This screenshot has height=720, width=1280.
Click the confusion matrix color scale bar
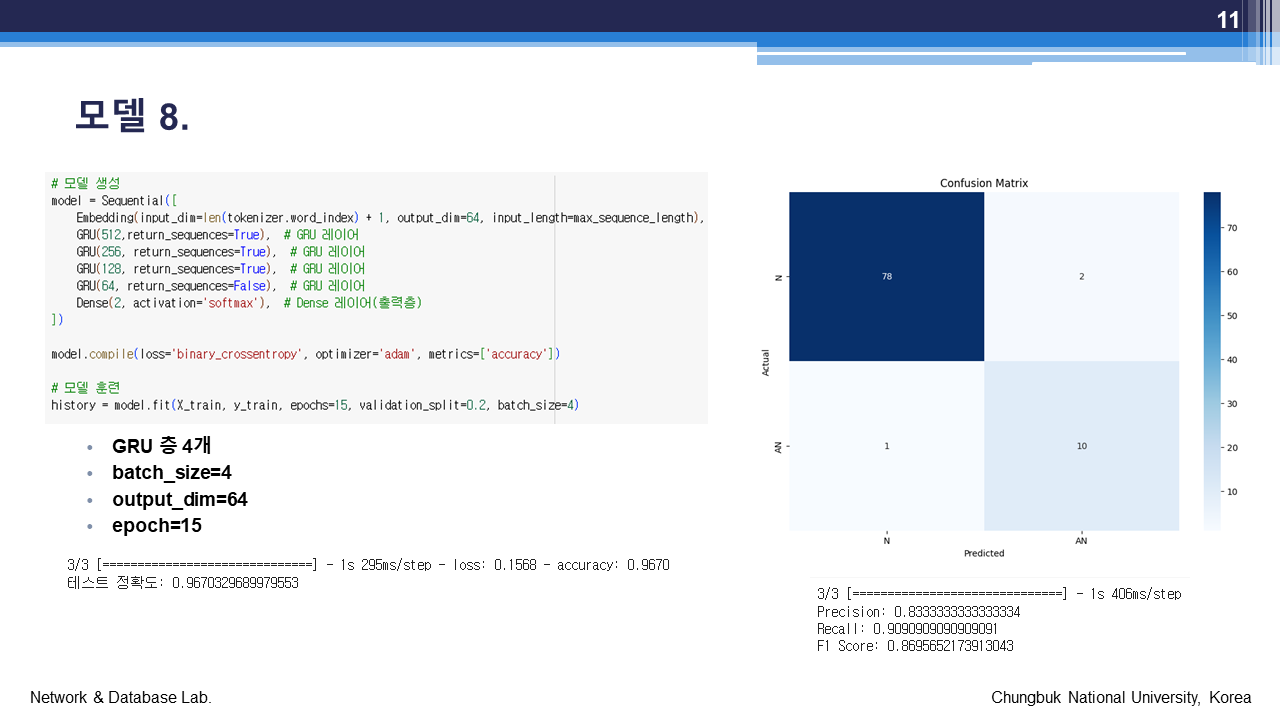point(1212,361)
